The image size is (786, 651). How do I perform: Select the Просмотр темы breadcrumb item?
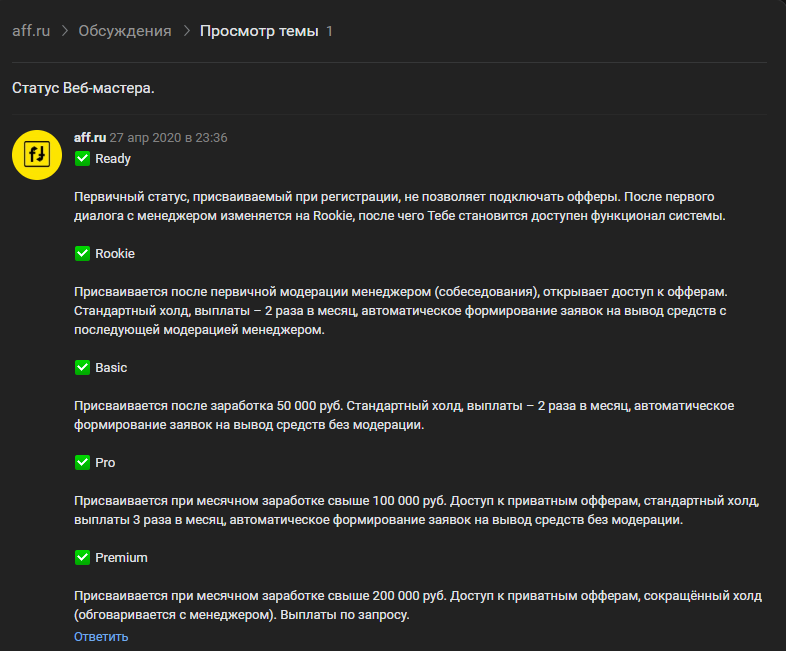259,31
